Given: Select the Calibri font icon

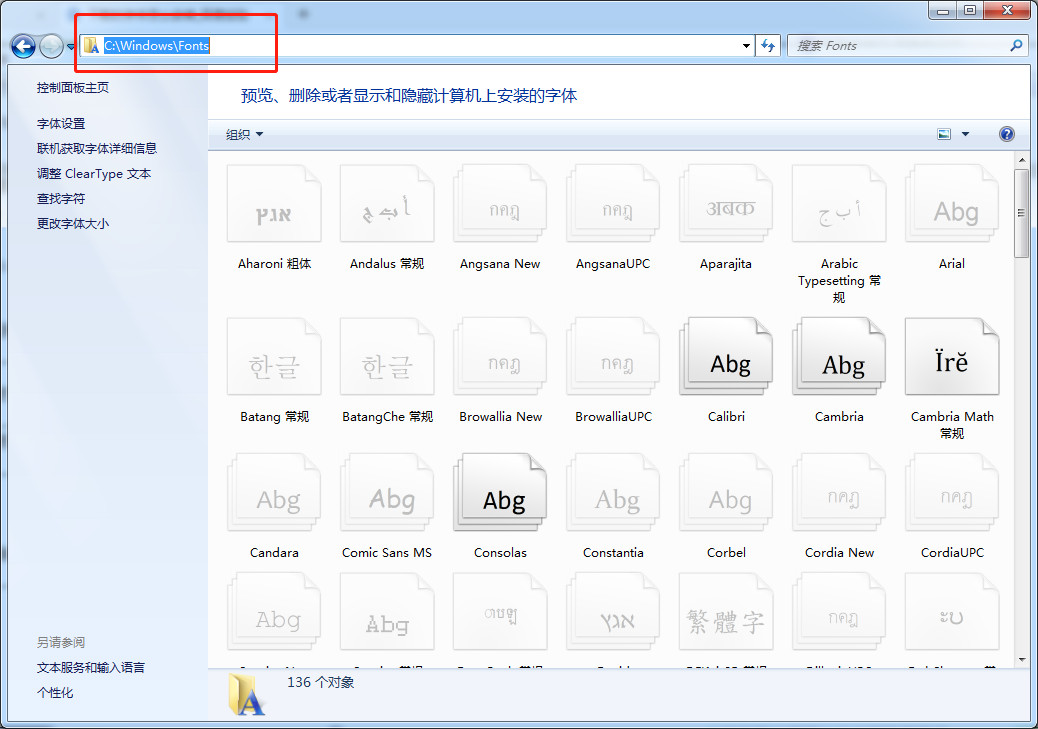Looking at the screenshot, I should pyautogui.click(x=726, y=357).
